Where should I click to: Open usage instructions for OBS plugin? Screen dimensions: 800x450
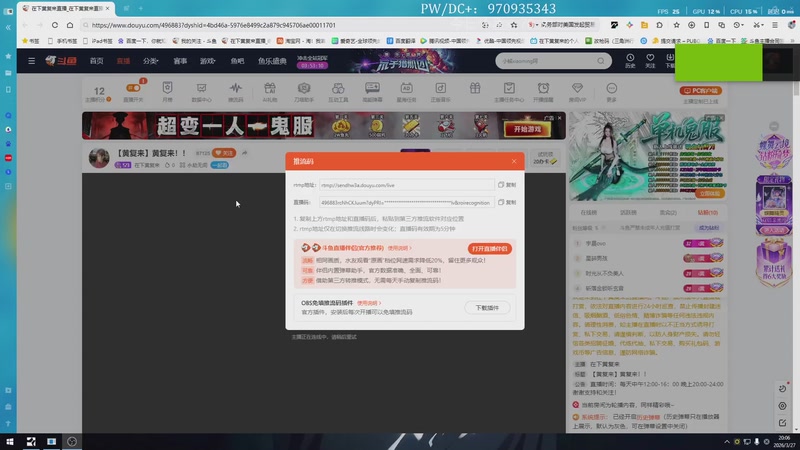(369, 303)
